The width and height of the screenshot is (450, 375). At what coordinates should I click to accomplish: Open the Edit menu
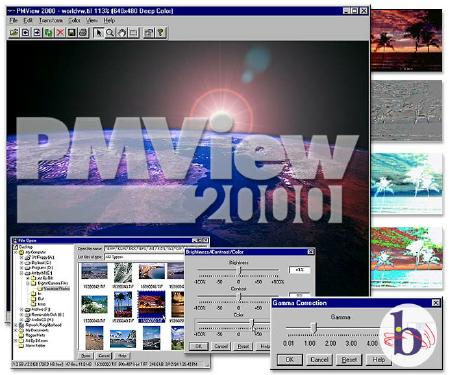(x=28, y=20)
